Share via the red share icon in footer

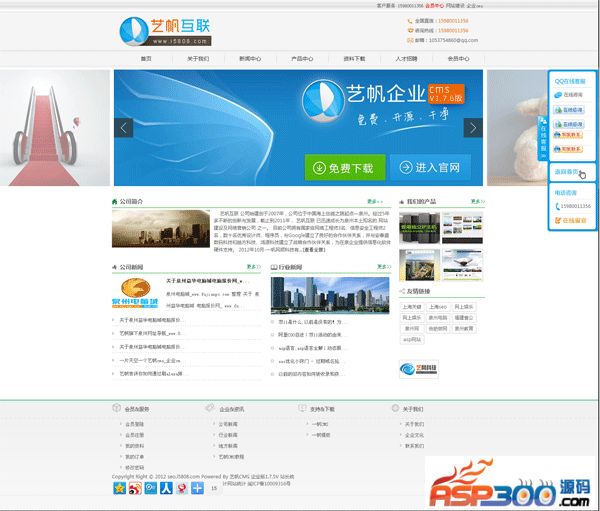coord(182,488)
